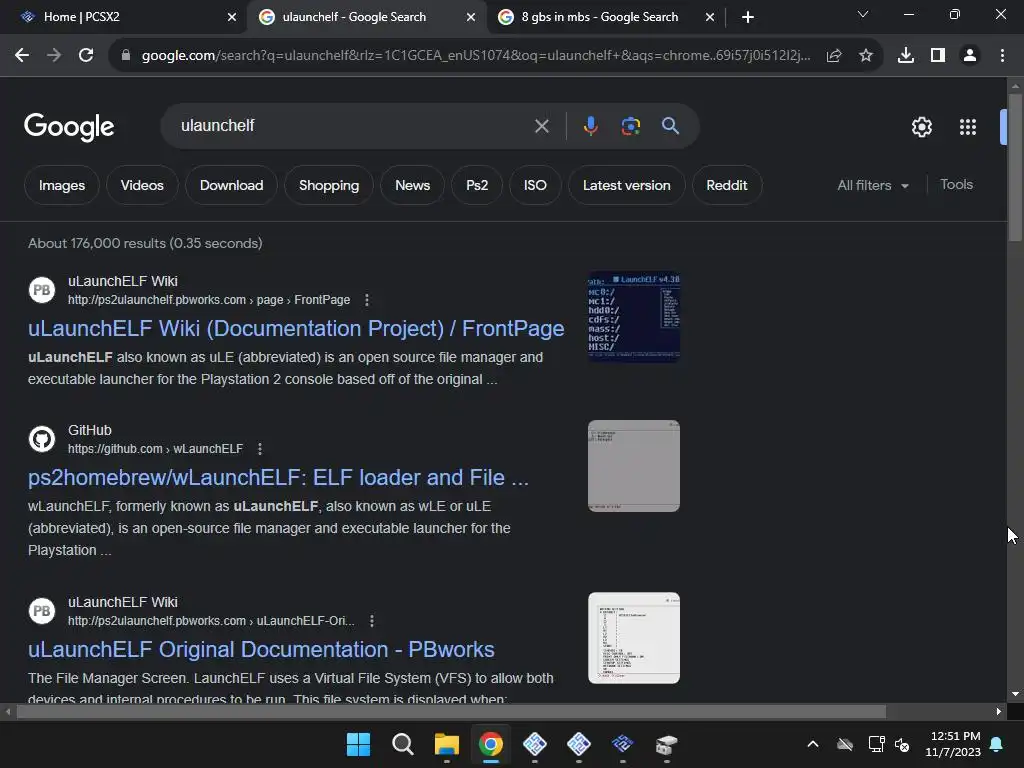
Task: Show hidden system tray icons
Action: coord(813,744)
